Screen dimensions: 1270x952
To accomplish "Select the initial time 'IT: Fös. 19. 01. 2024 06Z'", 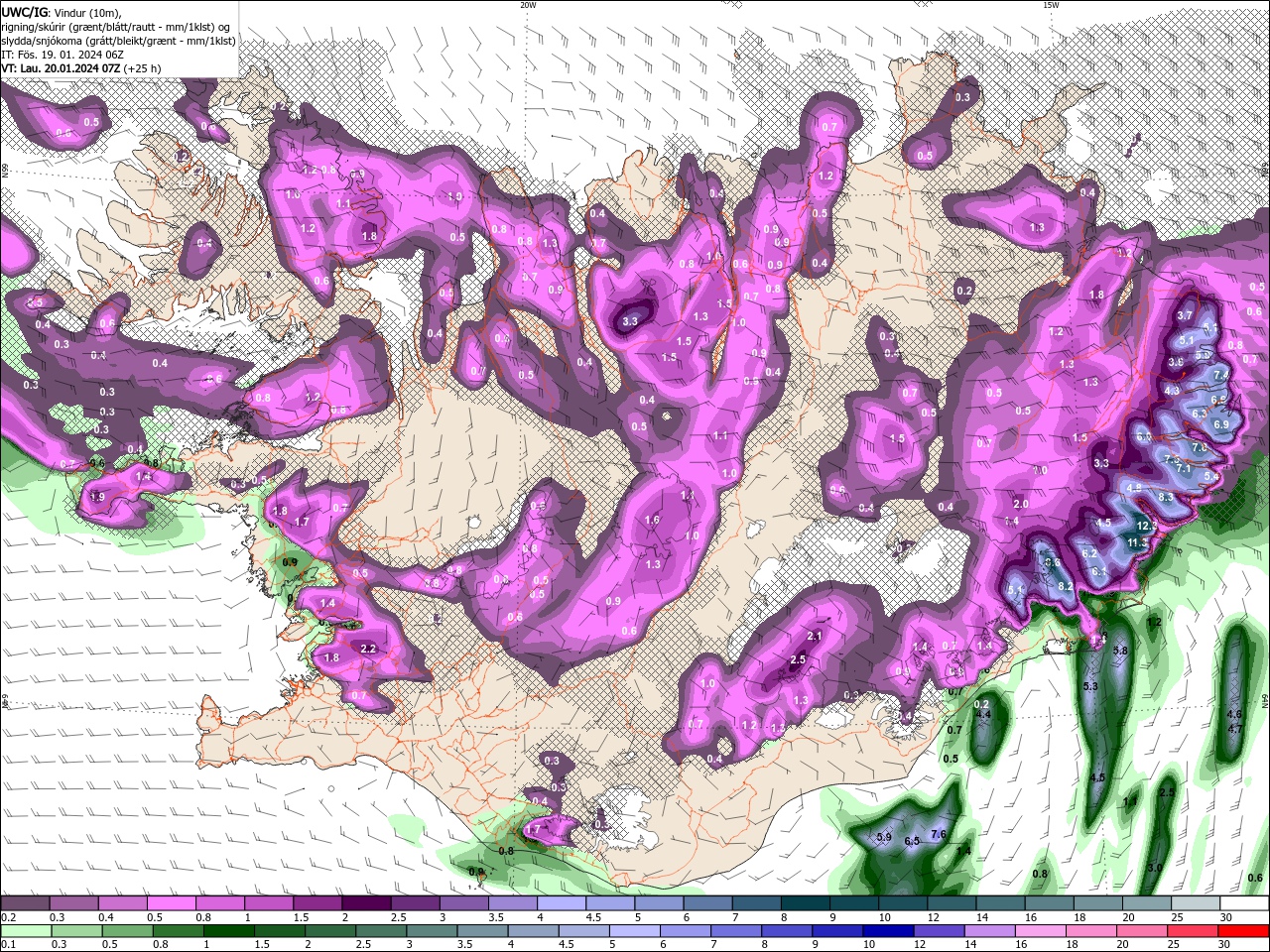I will coord(62,55).
